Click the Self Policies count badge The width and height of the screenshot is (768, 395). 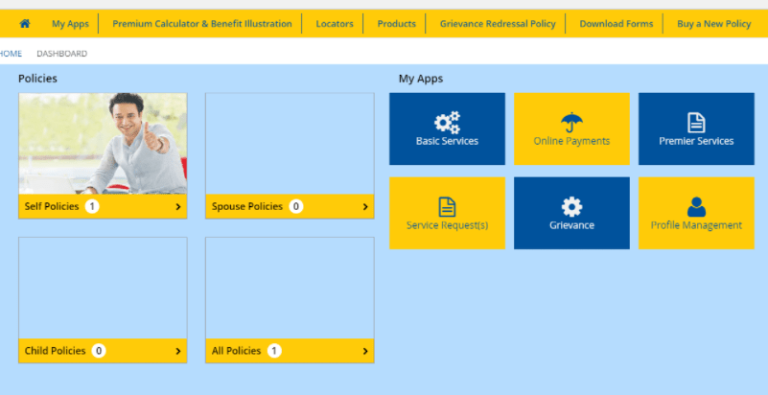[x=92, y=207]
